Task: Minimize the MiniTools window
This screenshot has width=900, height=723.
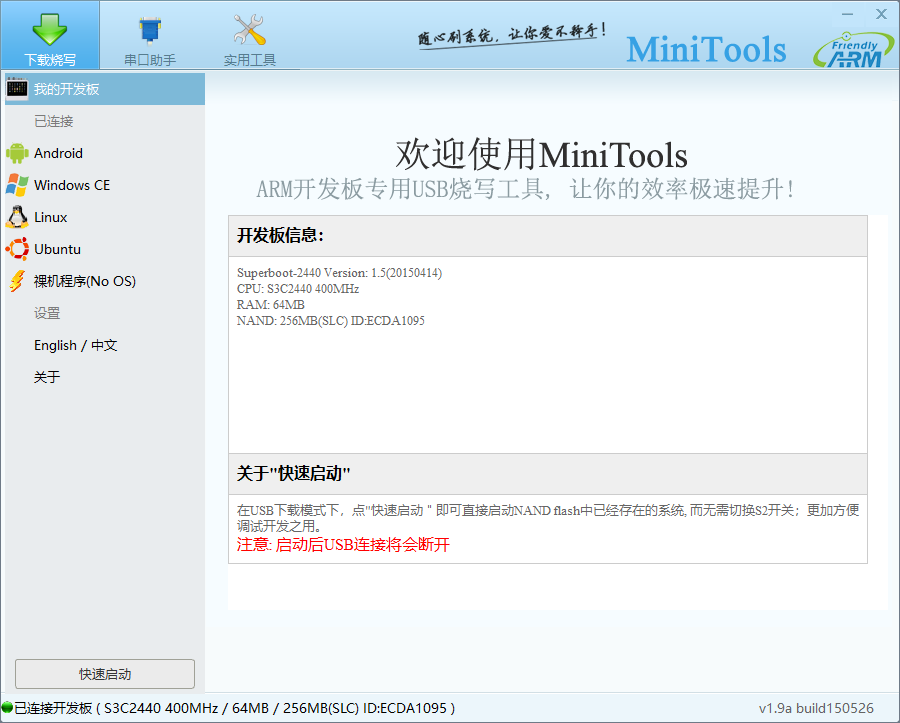Action: click(x=848, y=14)
